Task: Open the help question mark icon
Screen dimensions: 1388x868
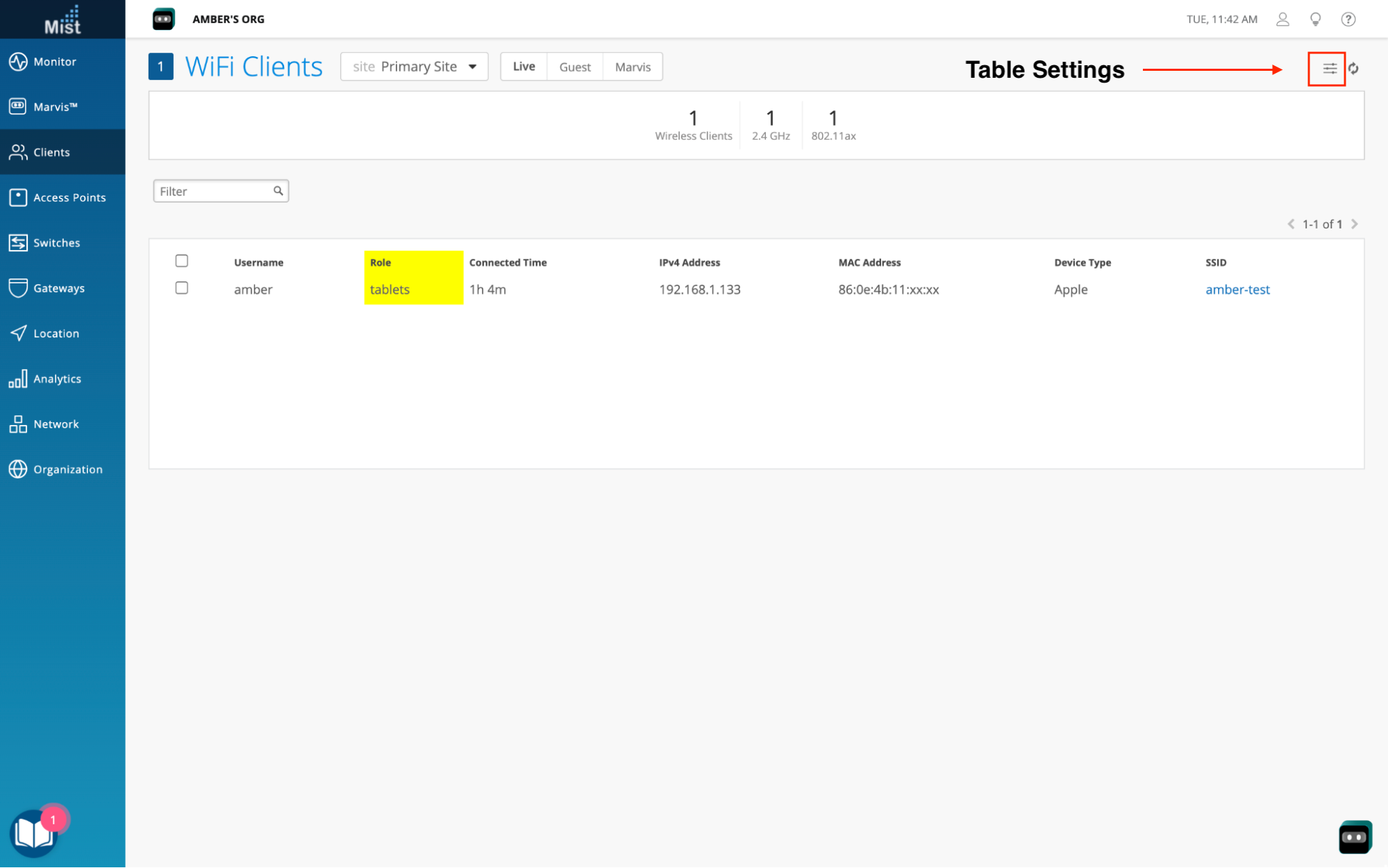Action: click(1348, 19)
